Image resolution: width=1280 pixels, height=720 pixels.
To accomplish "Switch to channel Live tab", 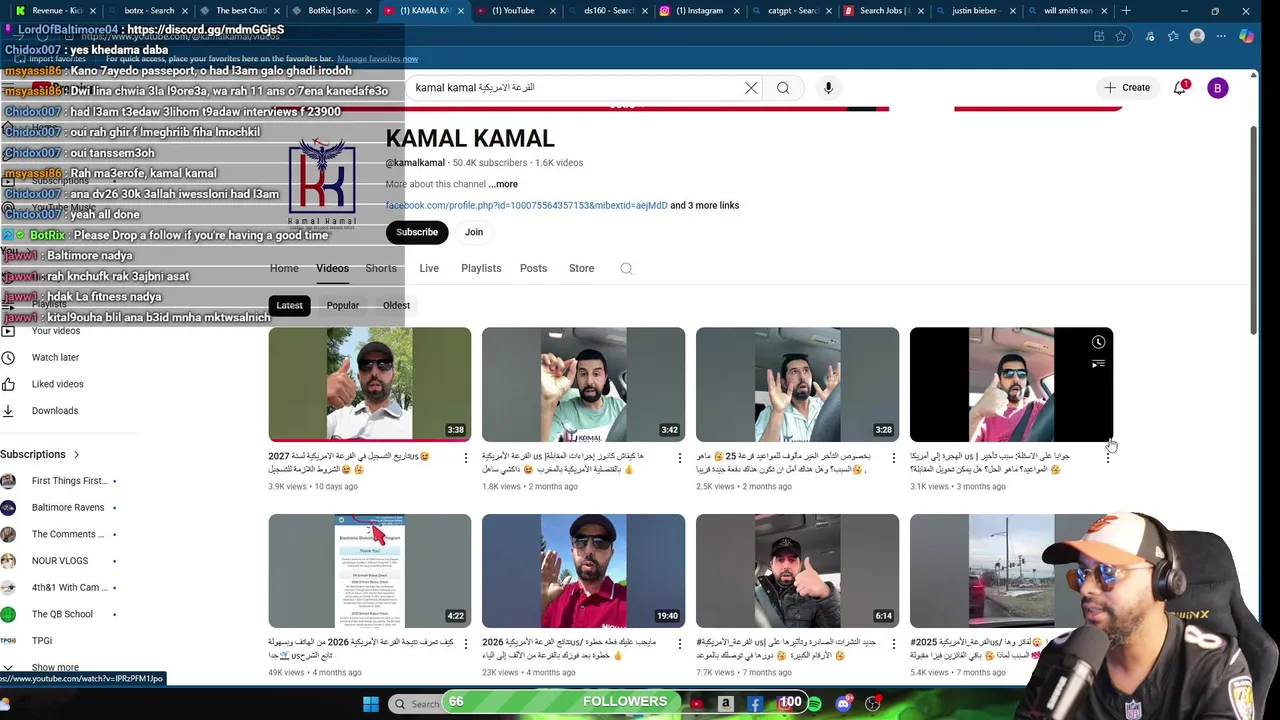I will point(429,268).
